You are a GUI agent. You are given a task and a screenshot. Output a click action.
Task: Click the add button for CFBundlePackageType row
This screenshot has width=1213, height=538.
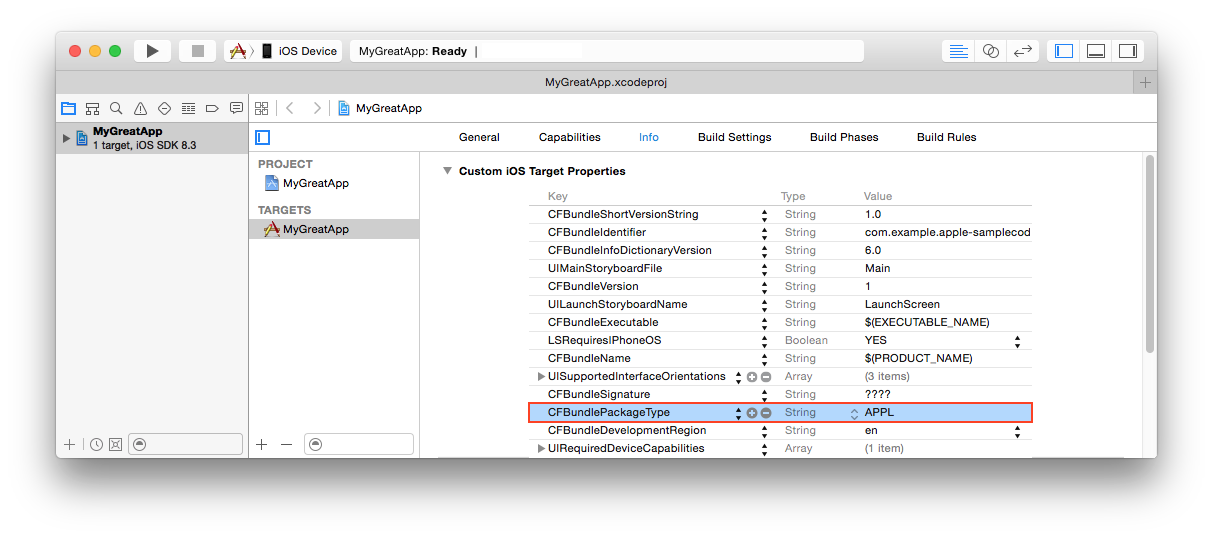[752, 413]
